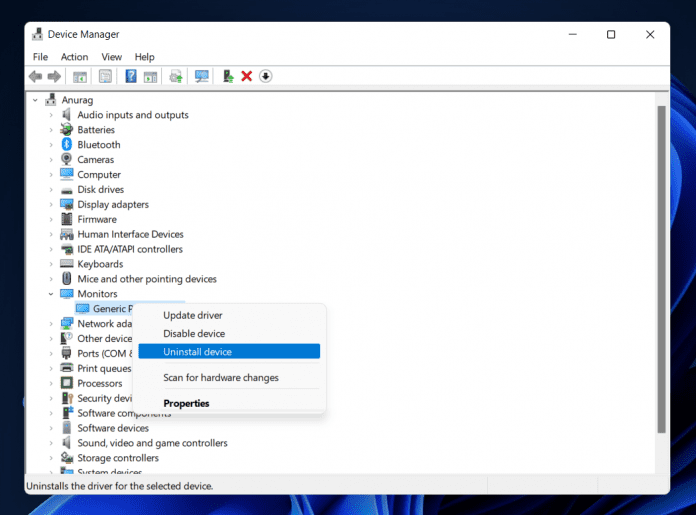Click the Keyboards category icon
696x515 pixels.
coord(67,264)
